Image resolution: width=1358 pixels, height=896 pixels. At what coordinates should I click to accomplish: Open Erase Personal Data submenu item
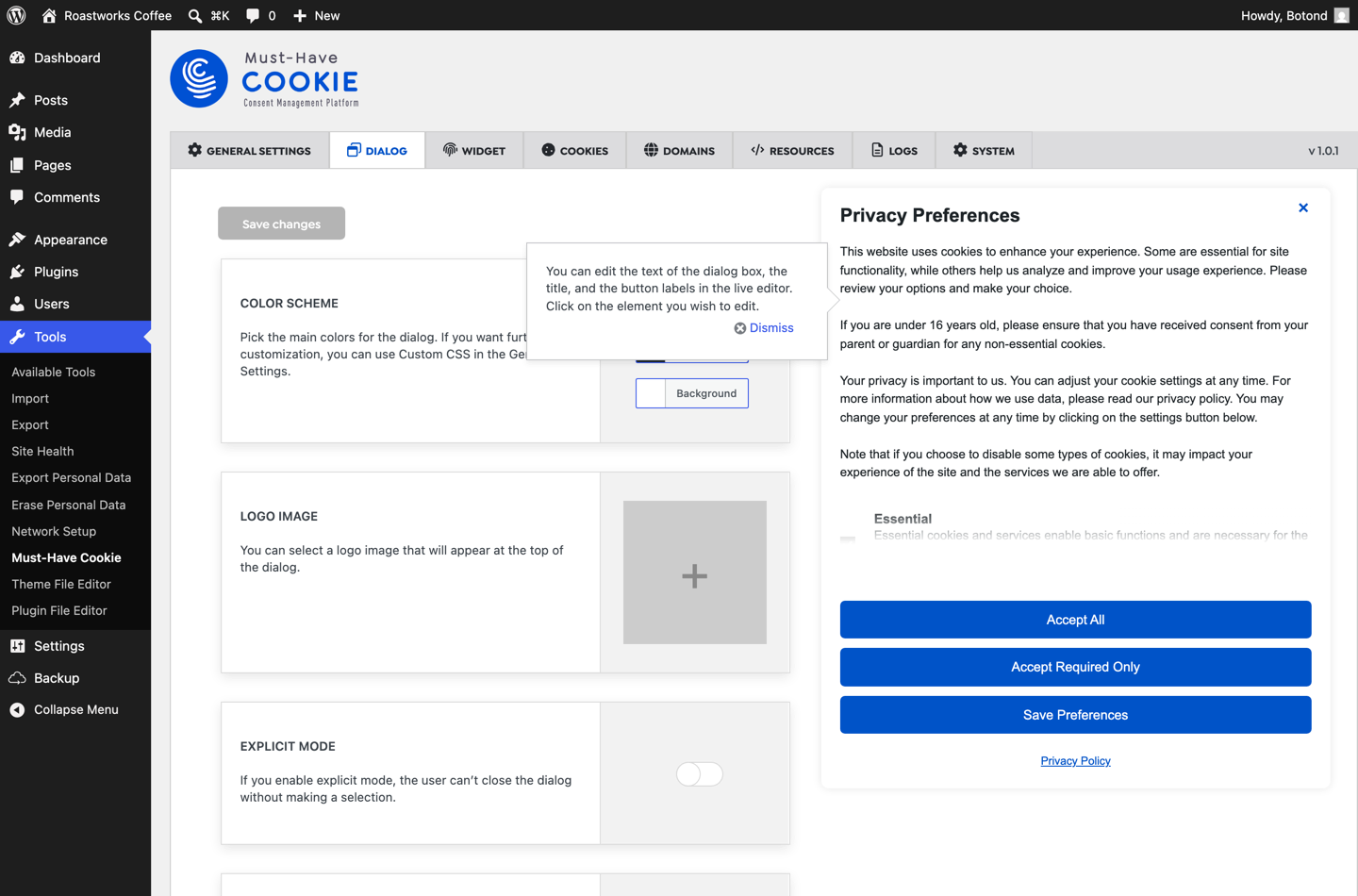69,505
